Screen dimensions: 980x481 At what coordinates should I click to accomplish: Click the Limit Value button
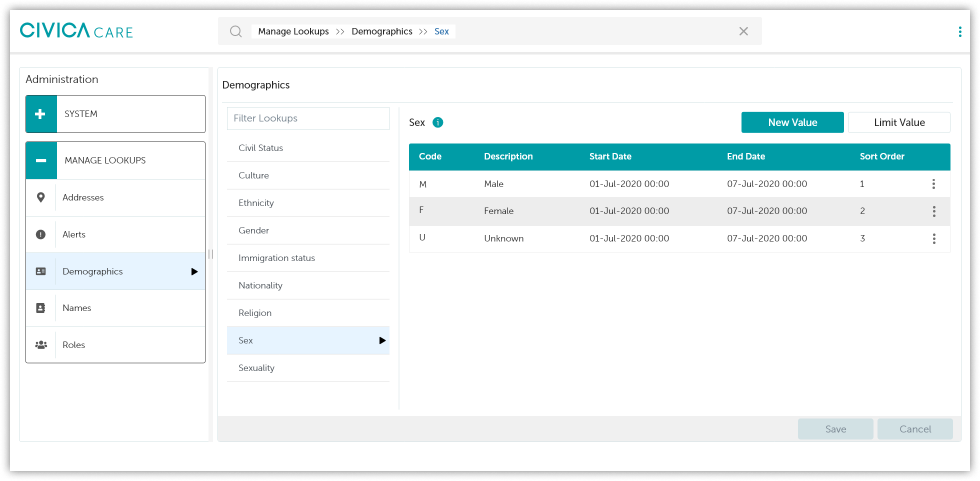pyautogui.click(x=899, y=122)
